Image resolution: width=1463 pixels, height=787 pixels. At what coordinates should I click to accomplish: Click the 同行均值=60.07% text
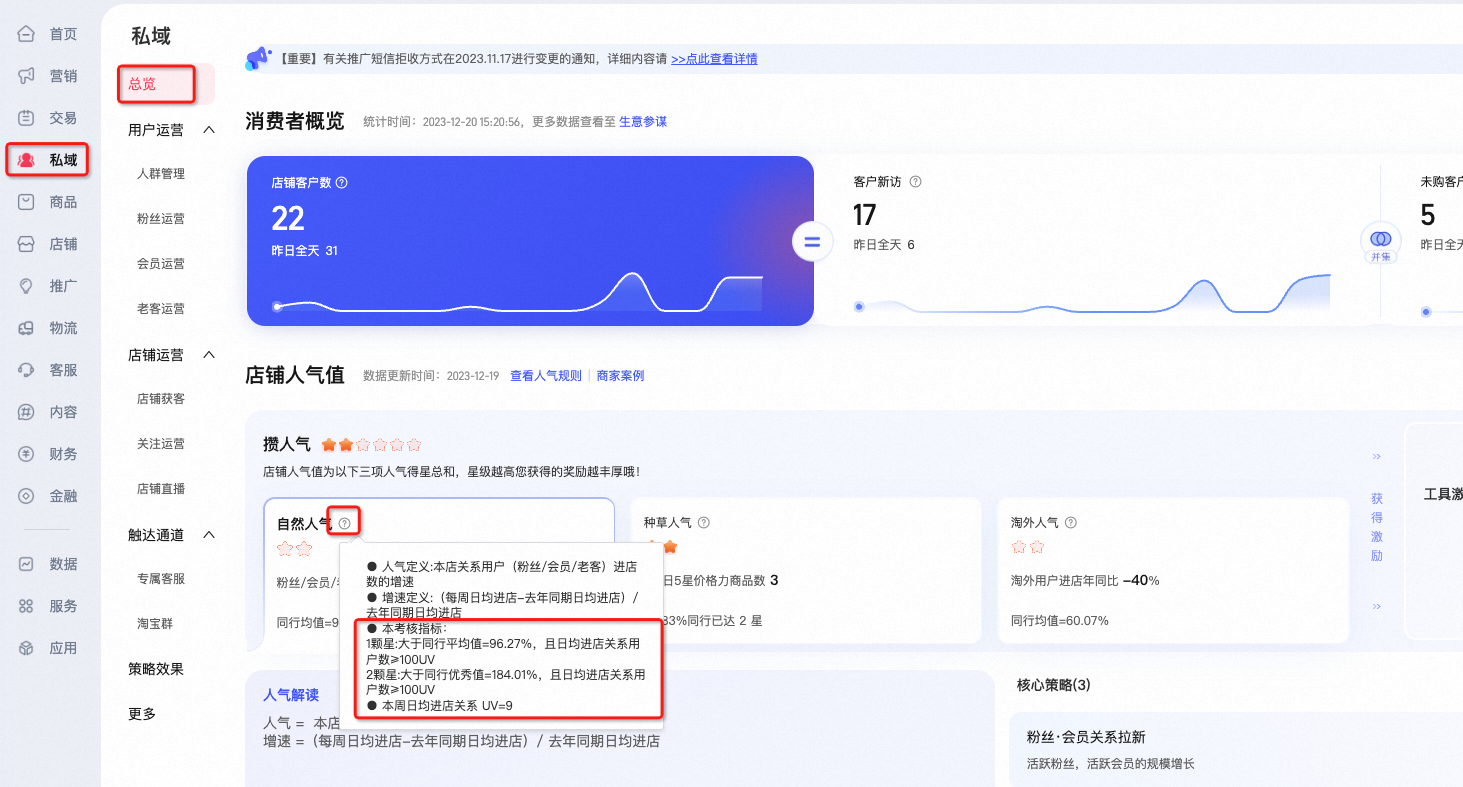point(1059,621)
